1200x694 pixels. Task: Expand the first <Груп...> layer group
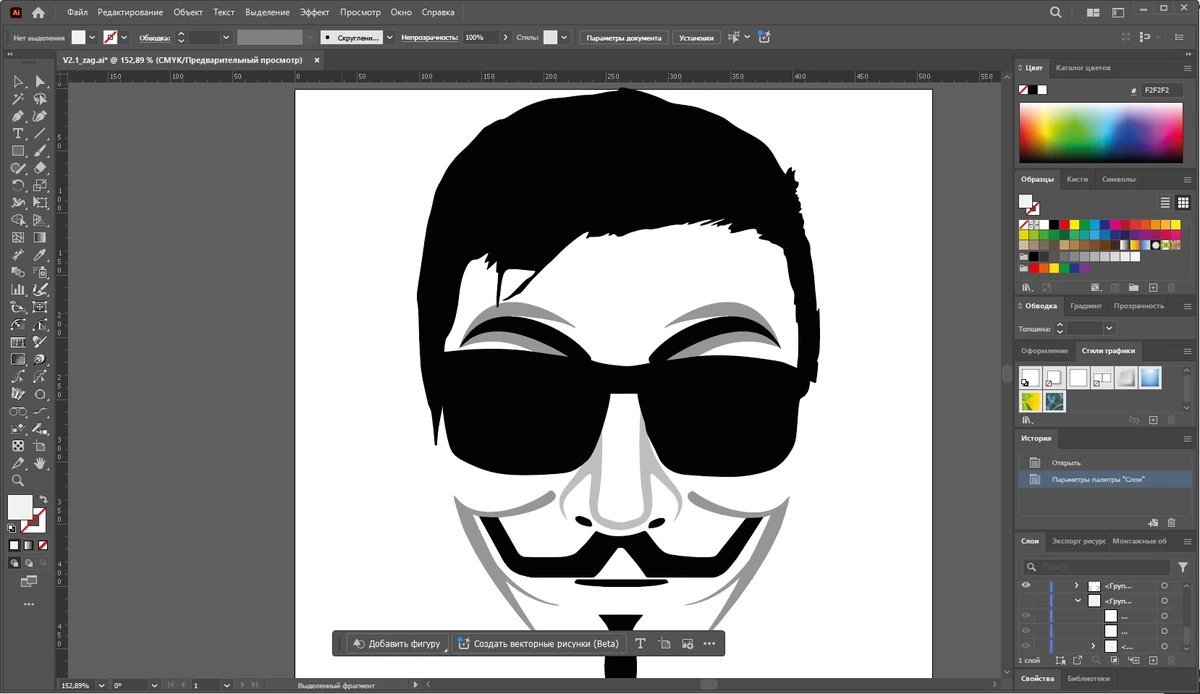tap(1076, 585)
